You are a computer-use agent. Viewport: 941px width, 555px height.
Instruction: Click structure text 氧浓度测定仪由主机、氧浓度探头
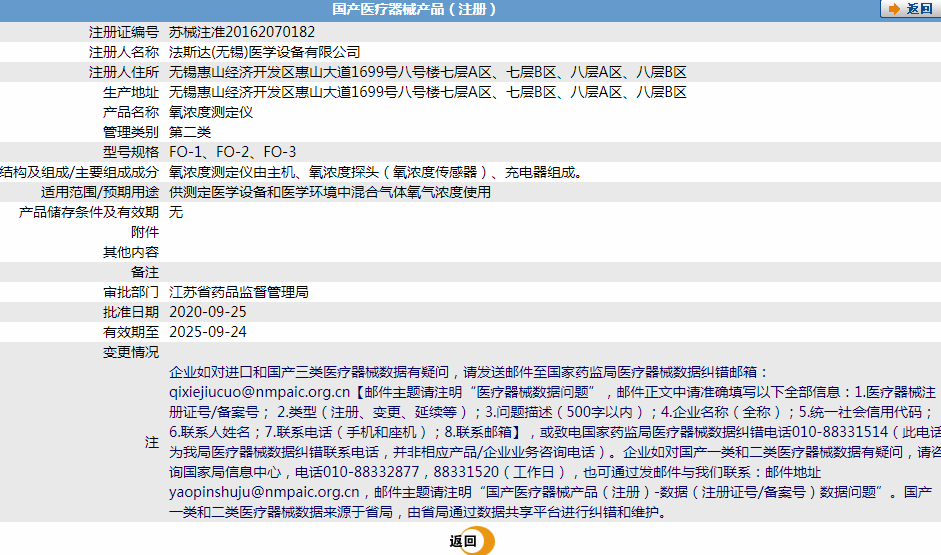(274, 172)
